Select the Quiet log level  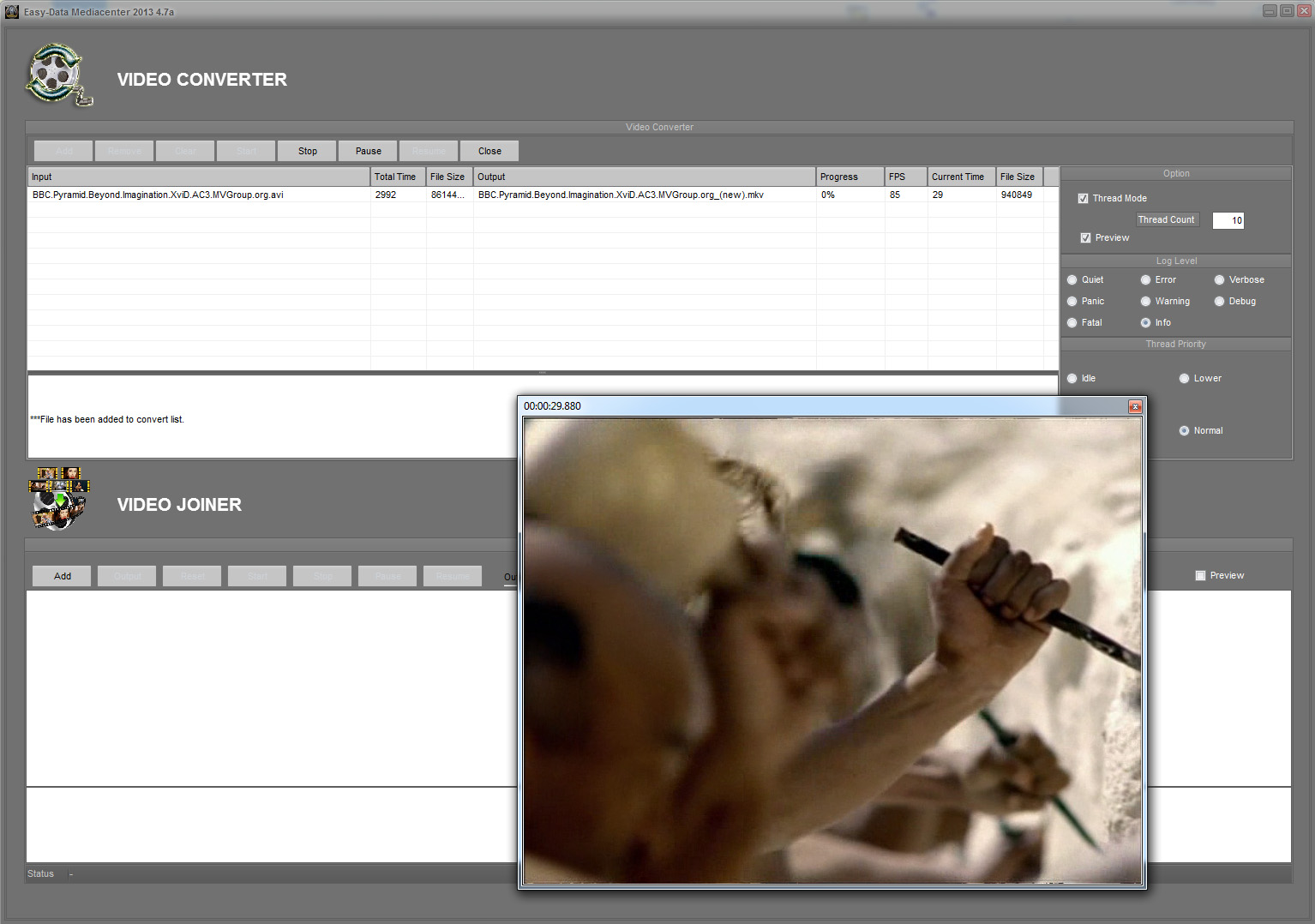click(x=1072, y=279)
